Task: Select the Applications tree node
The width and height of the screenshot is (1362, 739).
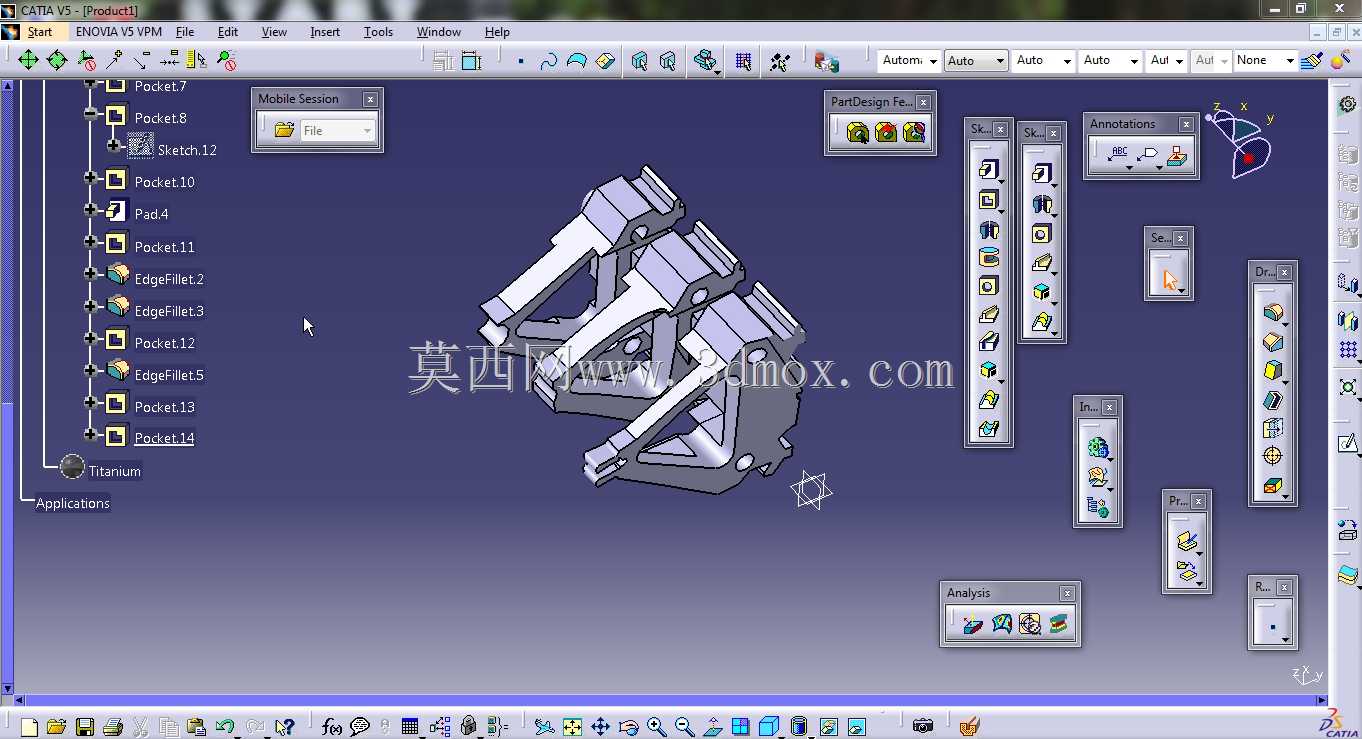Action: click(73, 503)
